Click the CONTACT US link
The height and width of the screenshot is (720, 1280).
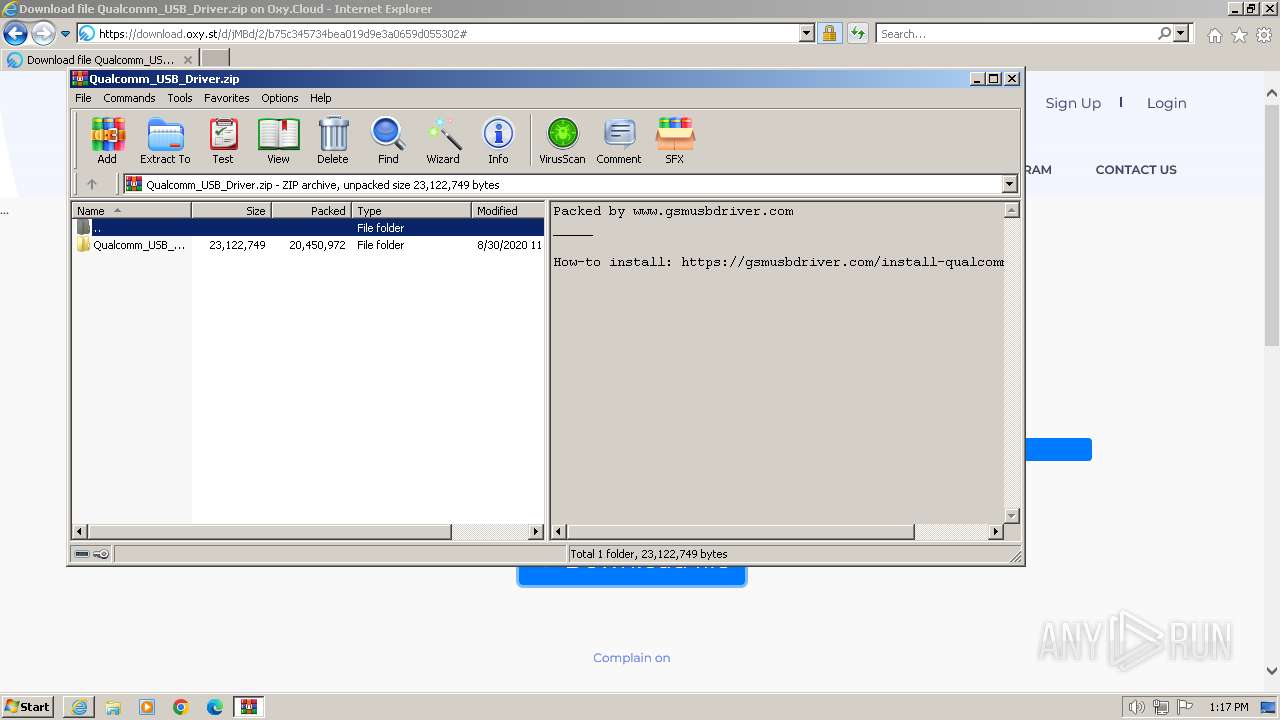click(1136, 170)
